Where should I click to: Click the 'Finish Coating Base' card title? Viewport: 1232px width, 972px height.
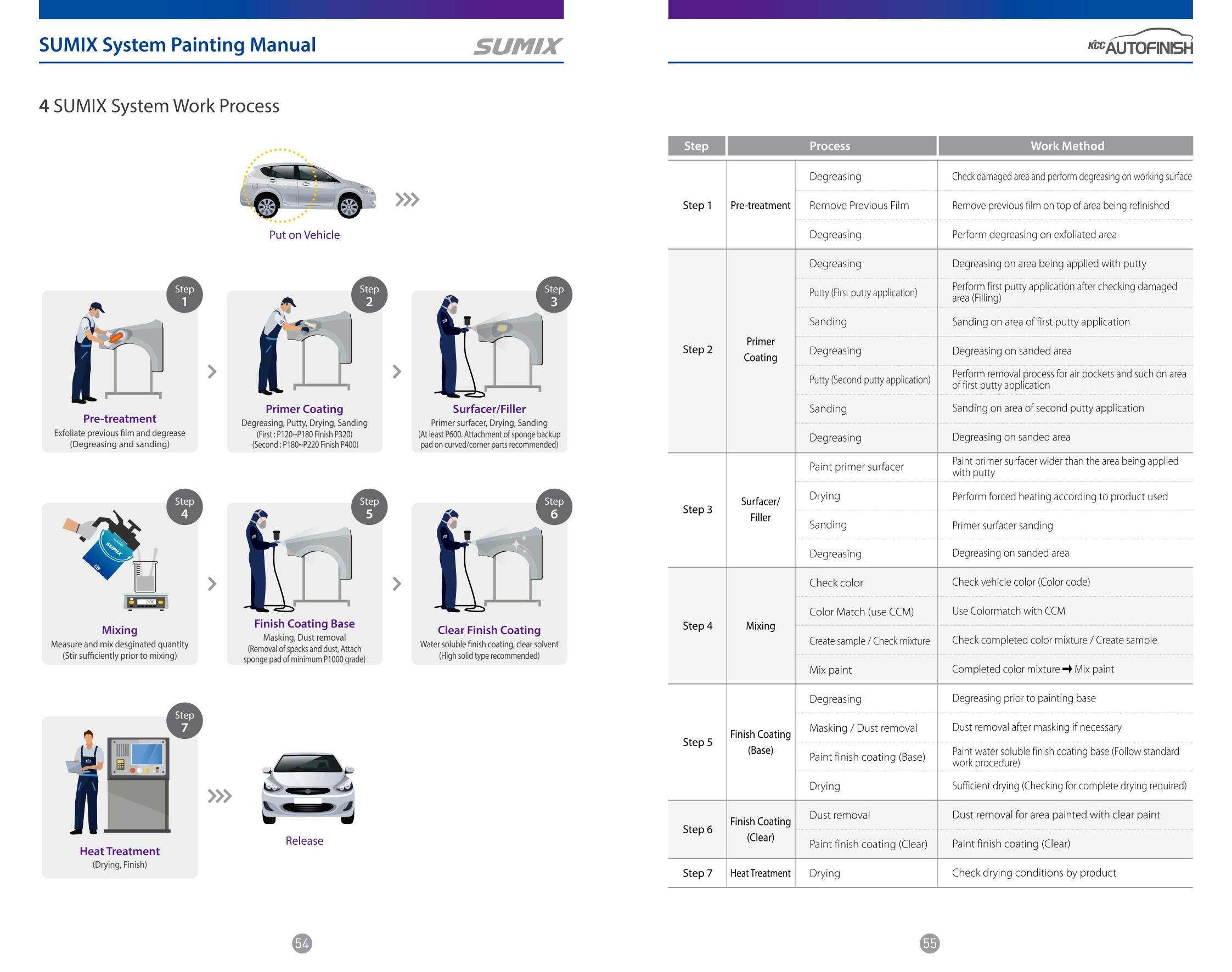(x=305, y=624)
